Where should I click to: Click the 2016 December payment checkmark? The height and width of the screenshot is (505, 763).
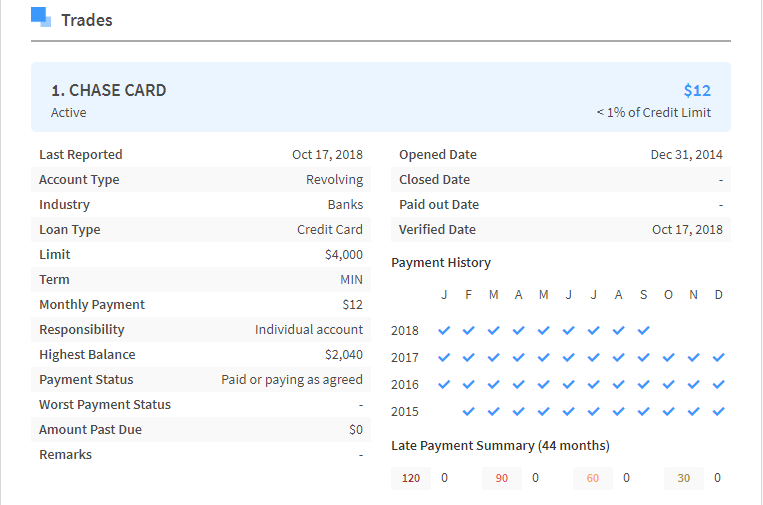718,384
